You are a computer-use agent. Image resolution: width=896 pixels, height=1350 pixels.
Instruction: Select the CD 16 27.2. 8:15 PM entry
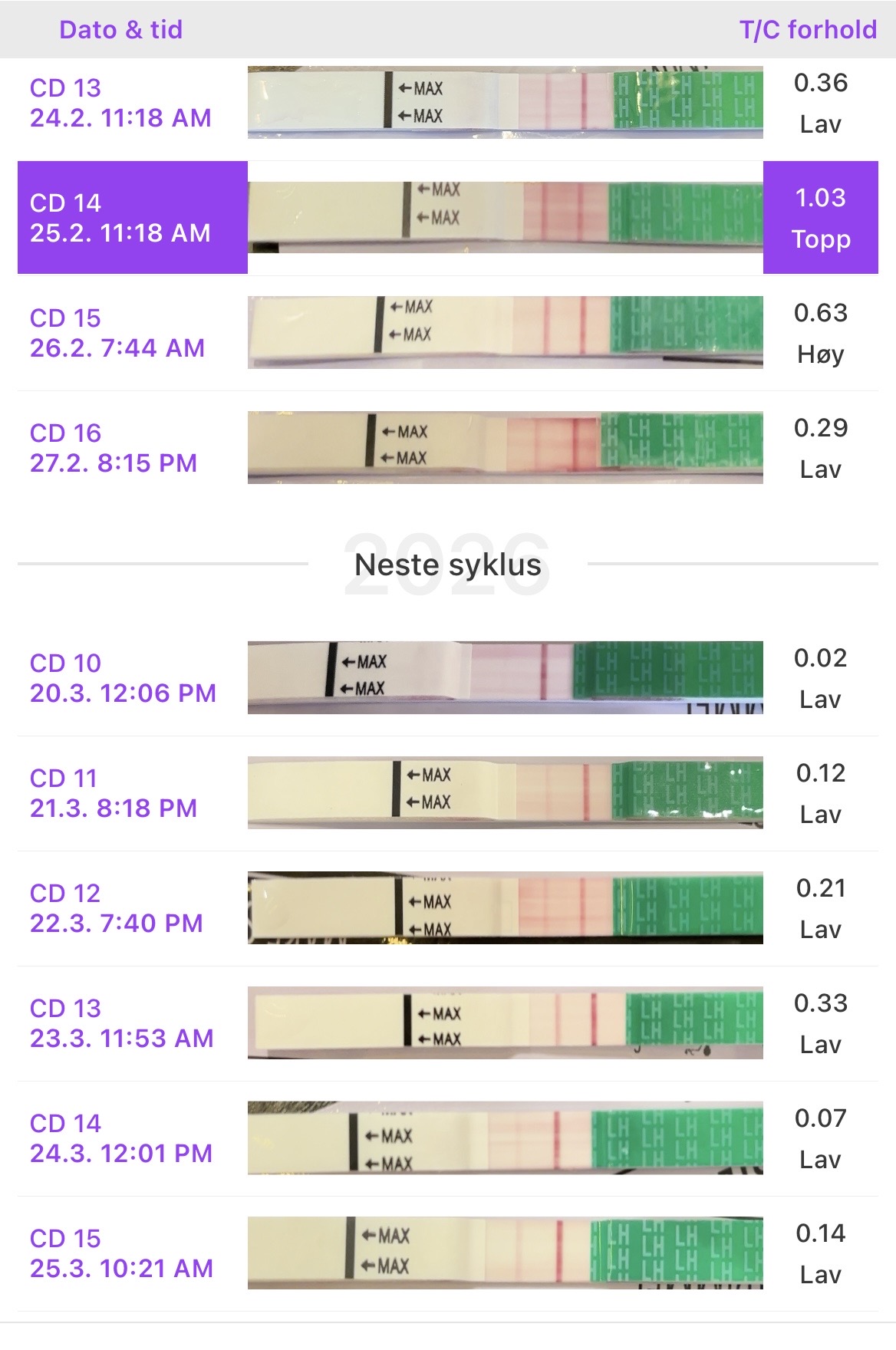click(114, 448)
